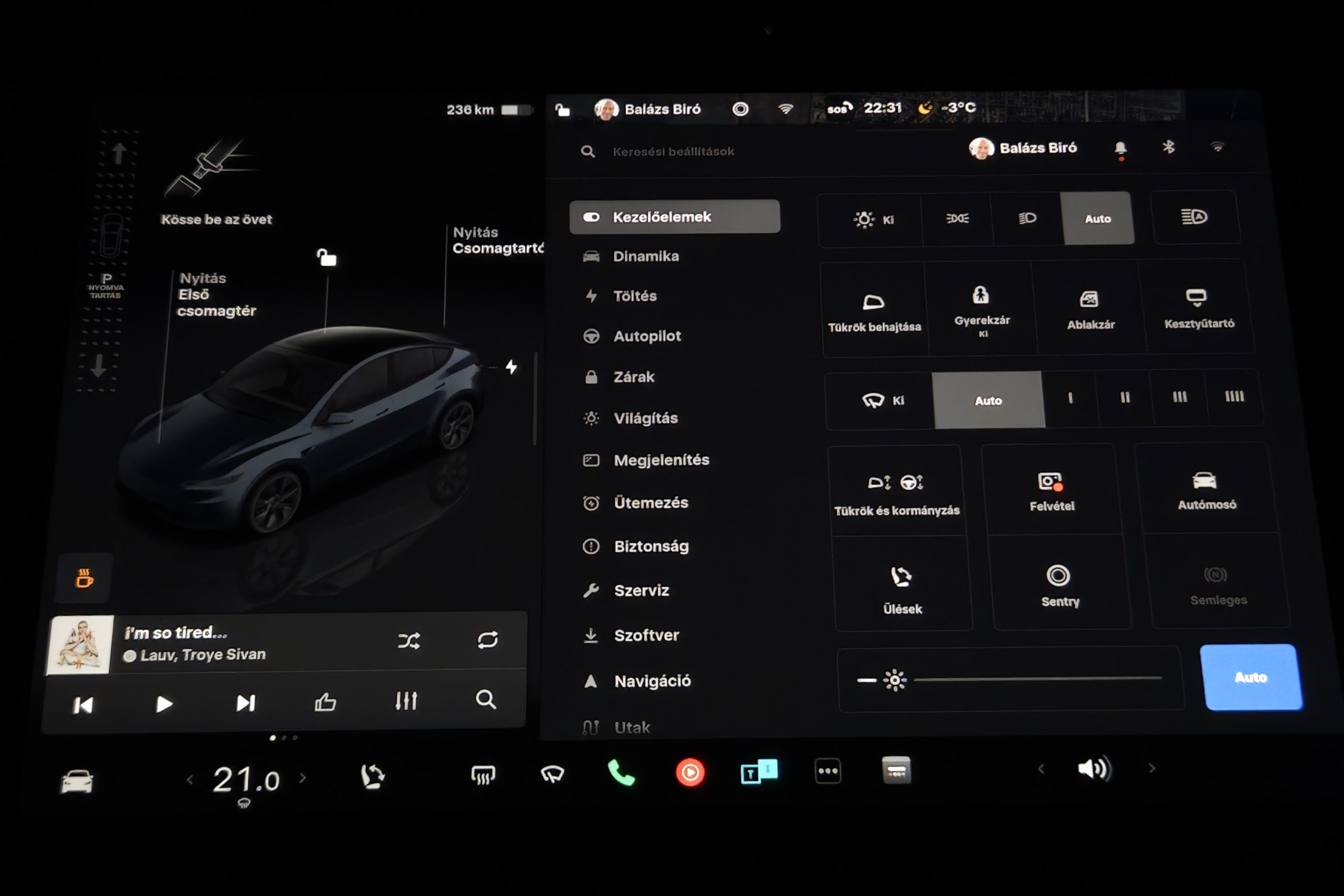
Task: Click the display brightness slider track
Action: (x=1037, y=679)
